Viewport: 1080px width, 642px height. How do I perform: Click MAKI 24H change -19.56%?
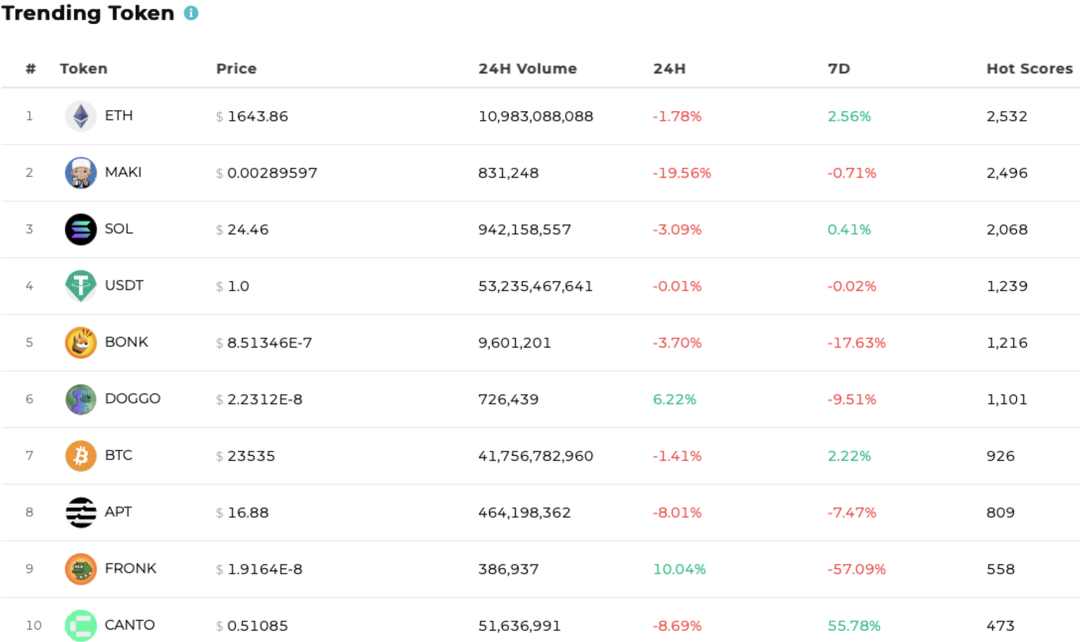682,173
